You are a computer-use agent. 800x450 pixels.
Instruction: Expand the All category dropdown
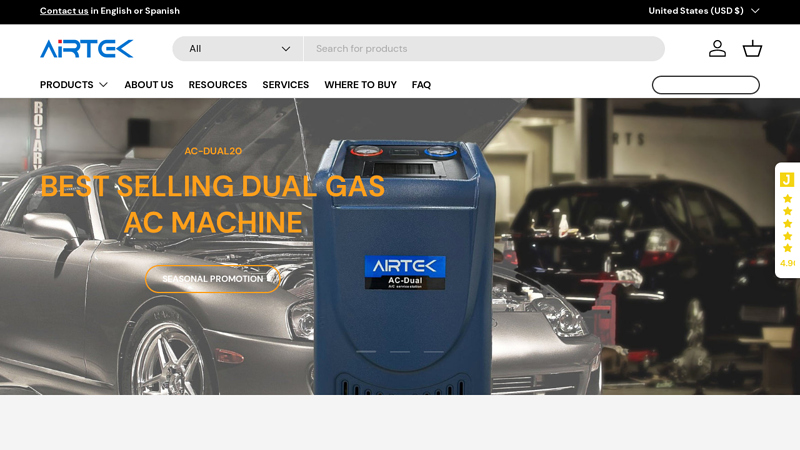(x=238, y=48)
